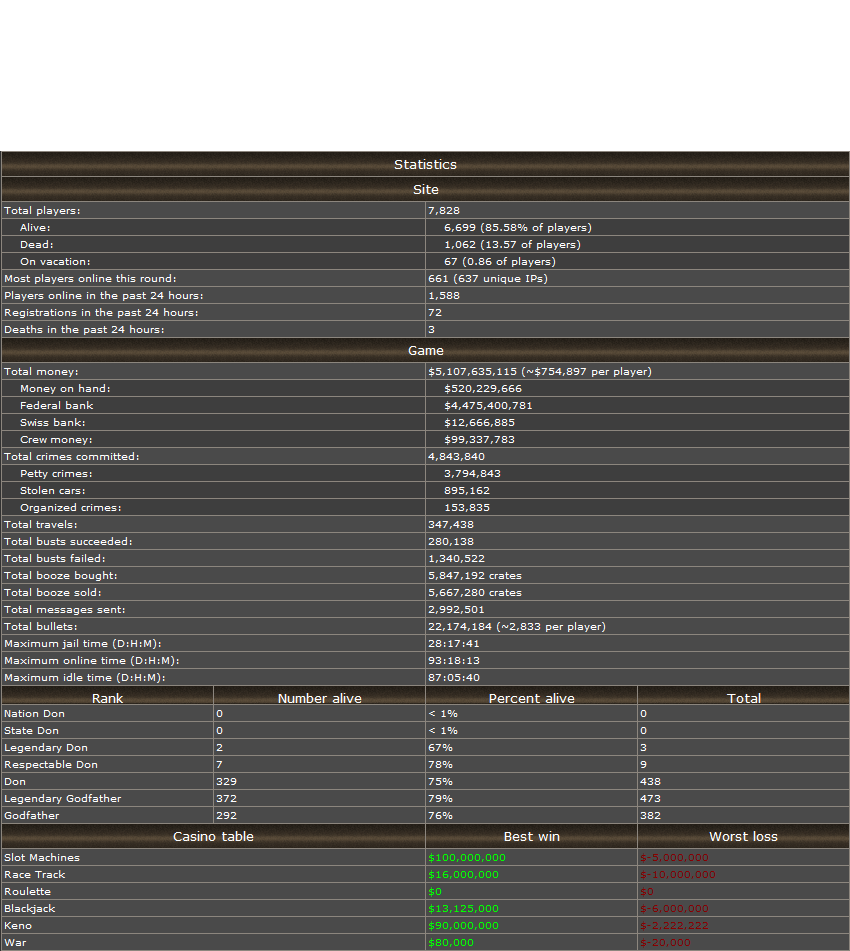Select the Race Track worst loss $-10,000,000
Image resolution: width=850 pixels, height=951 pixels.
678,874
